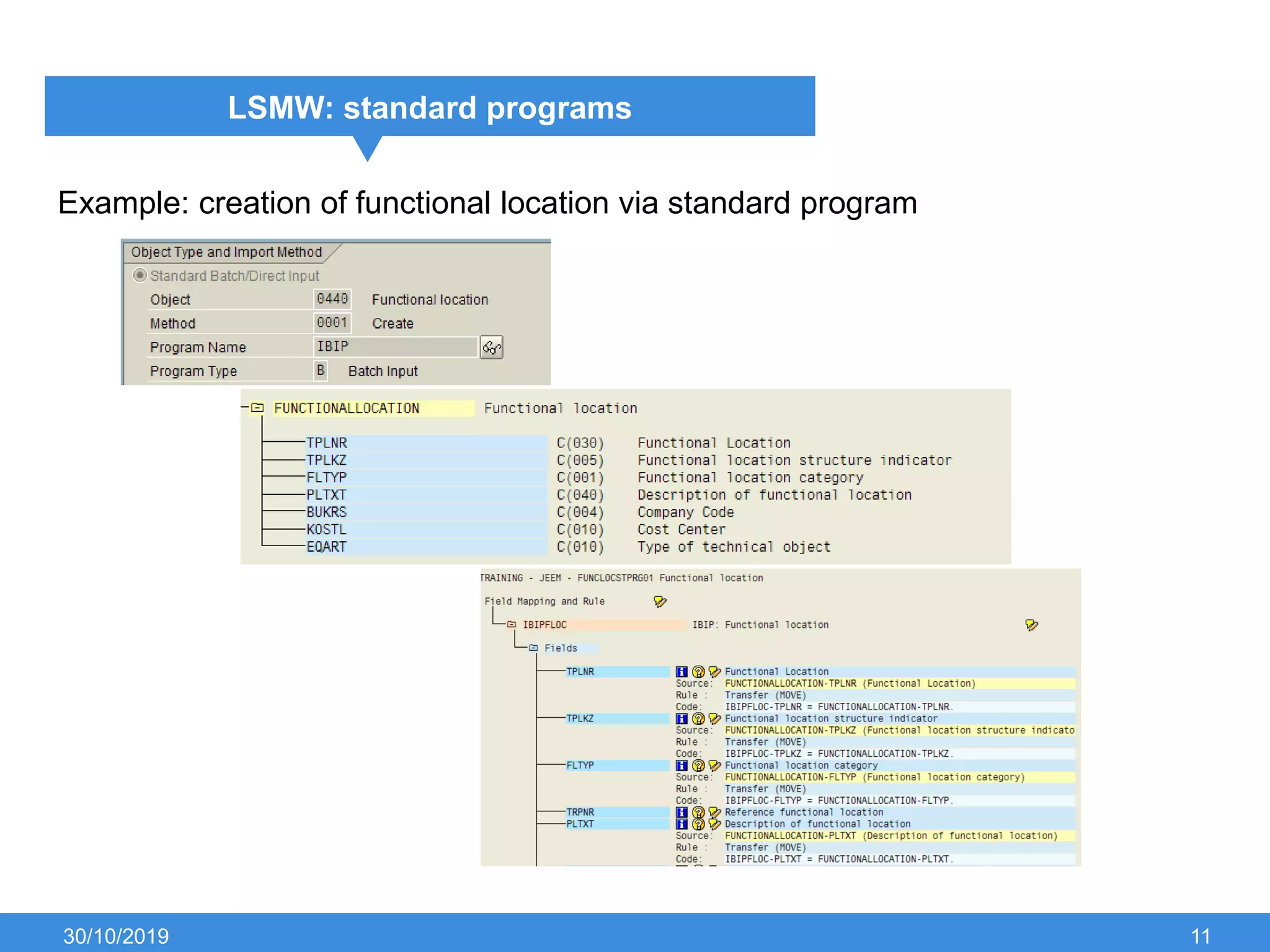This screenshot has width=1270, height=952.
Task: Click the question mark icon on TPLKZ row
Action: coord(698,719)
